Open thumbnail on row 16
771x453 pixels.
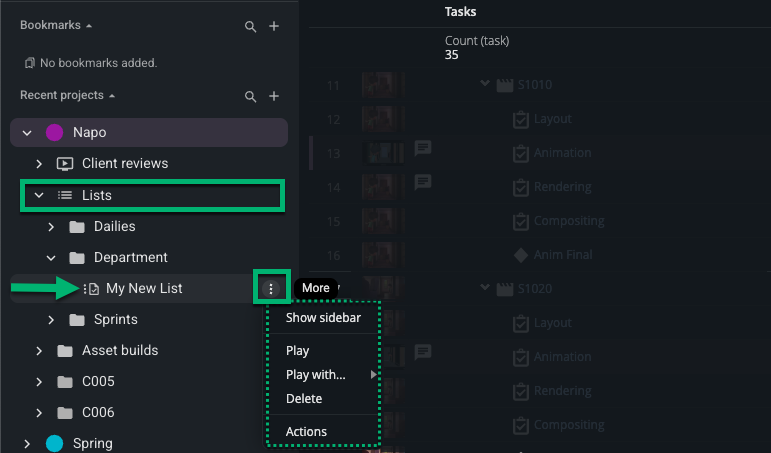(x=383, y=255)
